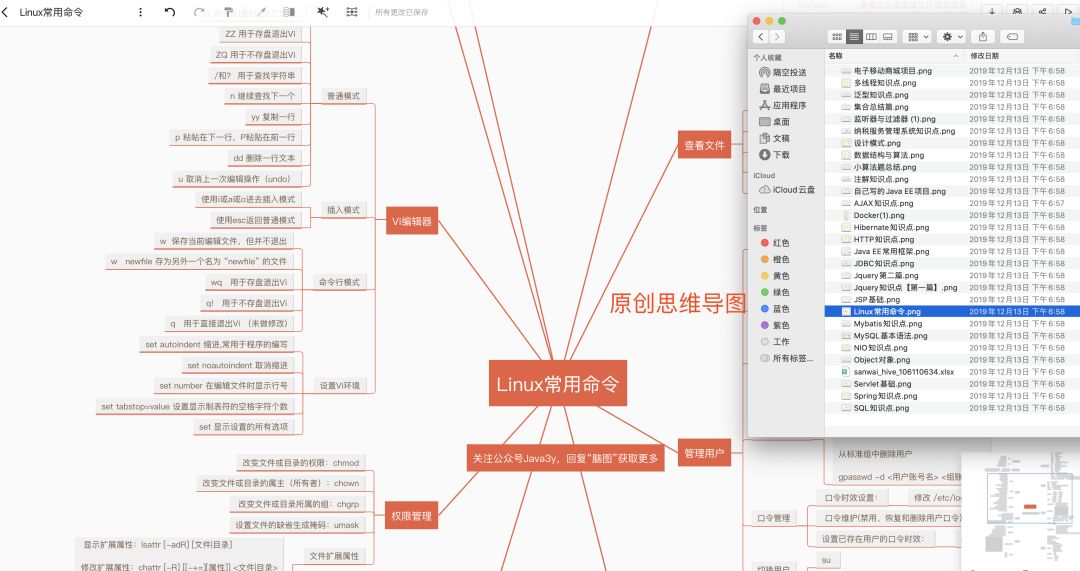Finder sidebar: open iCloud 云盘
Image resolution: width=1080 pixels, height=571 pixels.
click(787, 189)
